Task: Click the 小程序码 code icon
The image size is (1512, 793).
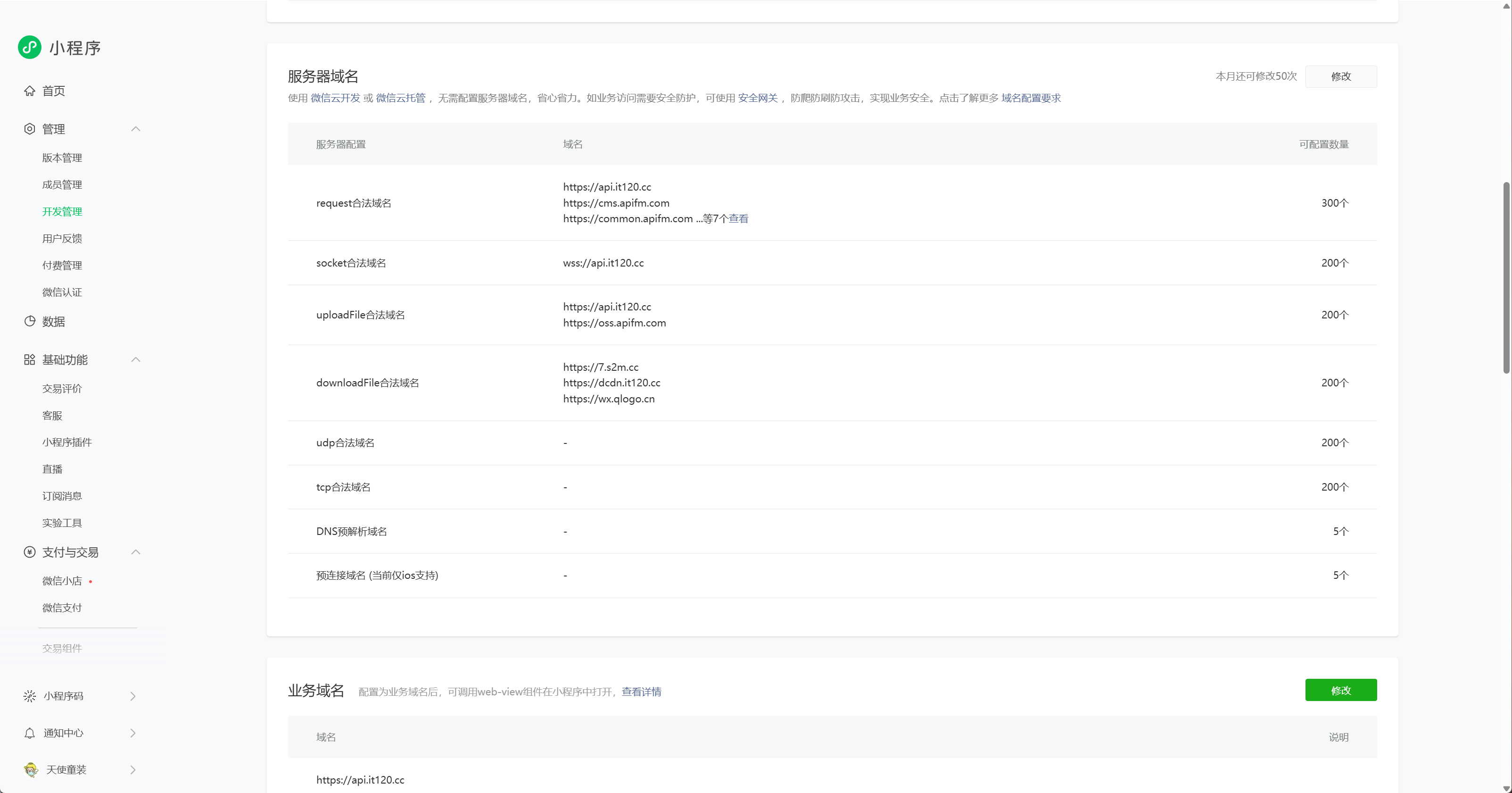Action: click(x=29, y=696)
